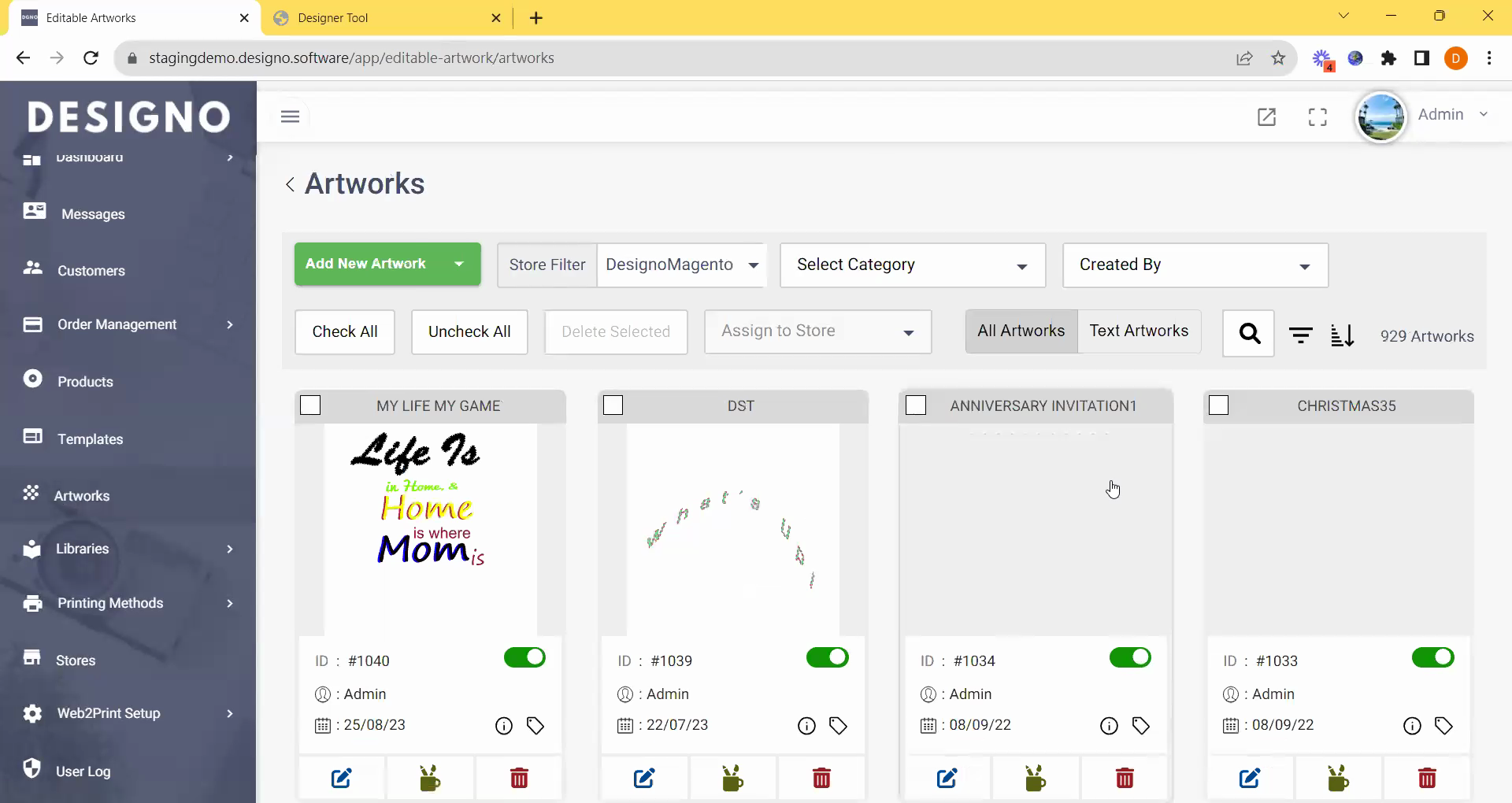This screenshot has width=1512, height=803.
Task: Open the Assign to Store dropdown
Action: (x=817, y=331)
